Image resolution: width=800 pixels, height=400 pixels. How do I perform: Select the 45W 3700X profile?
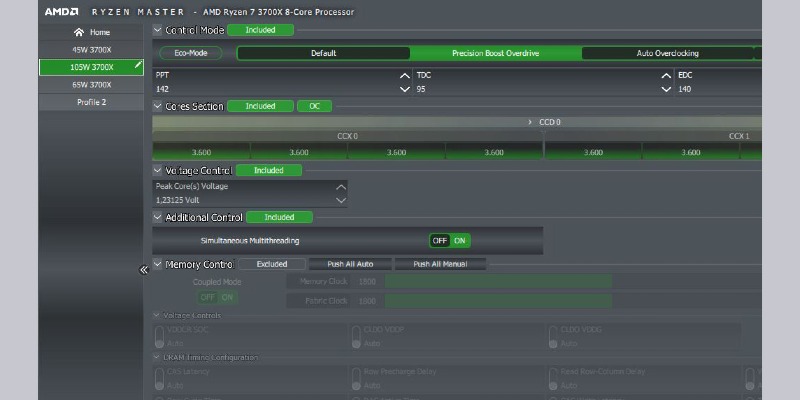[x=92, y=49]
